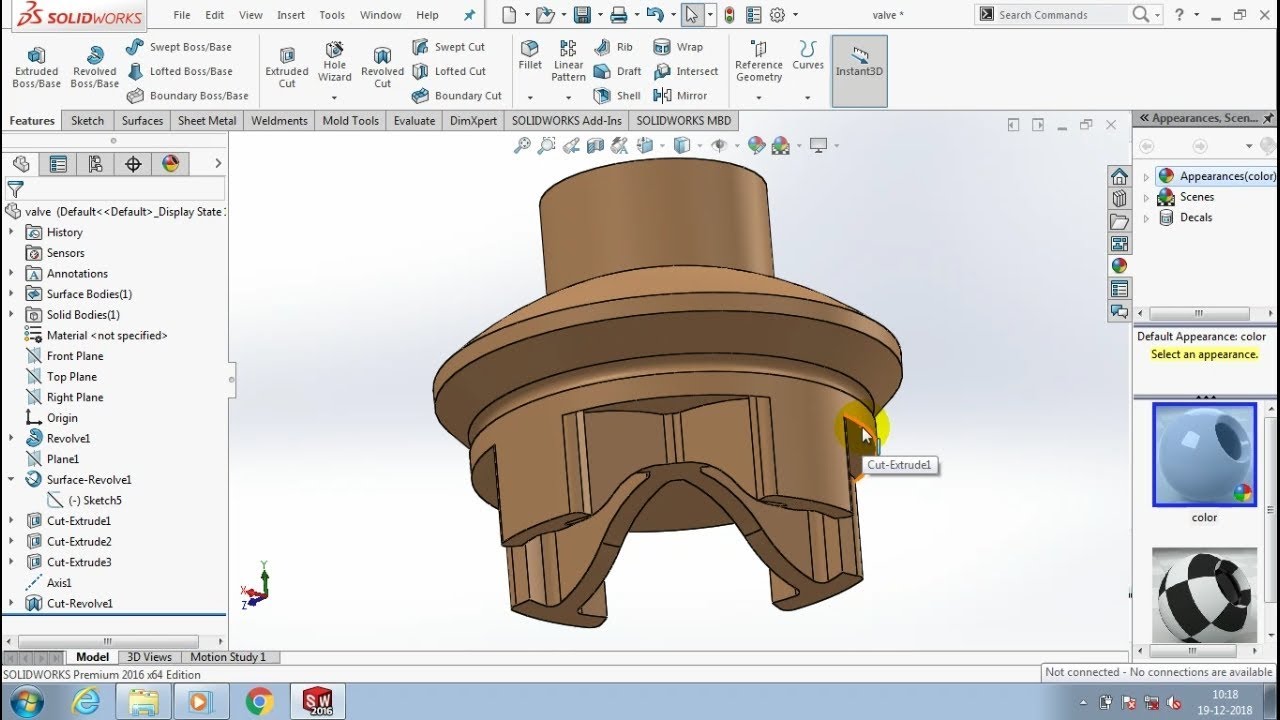Image resolution: width=1280 pixels, height=720 pixels.
Task: Open the Insert menu
Action: 291,15
